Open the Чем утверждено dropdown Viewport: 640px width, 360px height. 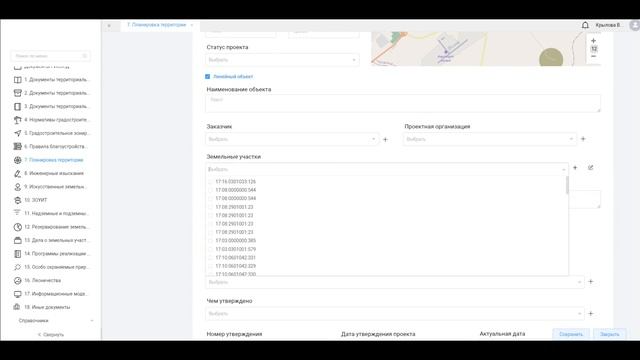395,314
